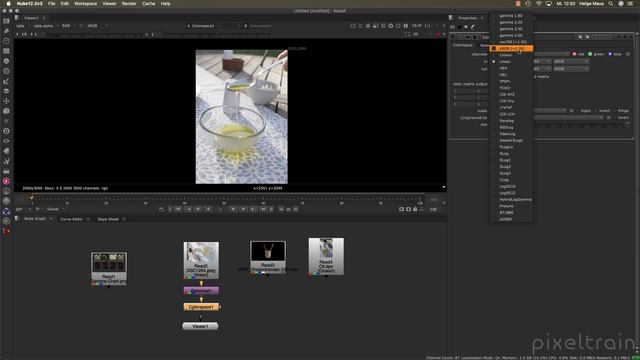Click the Color nodes toolbar icon

(6, 61)
